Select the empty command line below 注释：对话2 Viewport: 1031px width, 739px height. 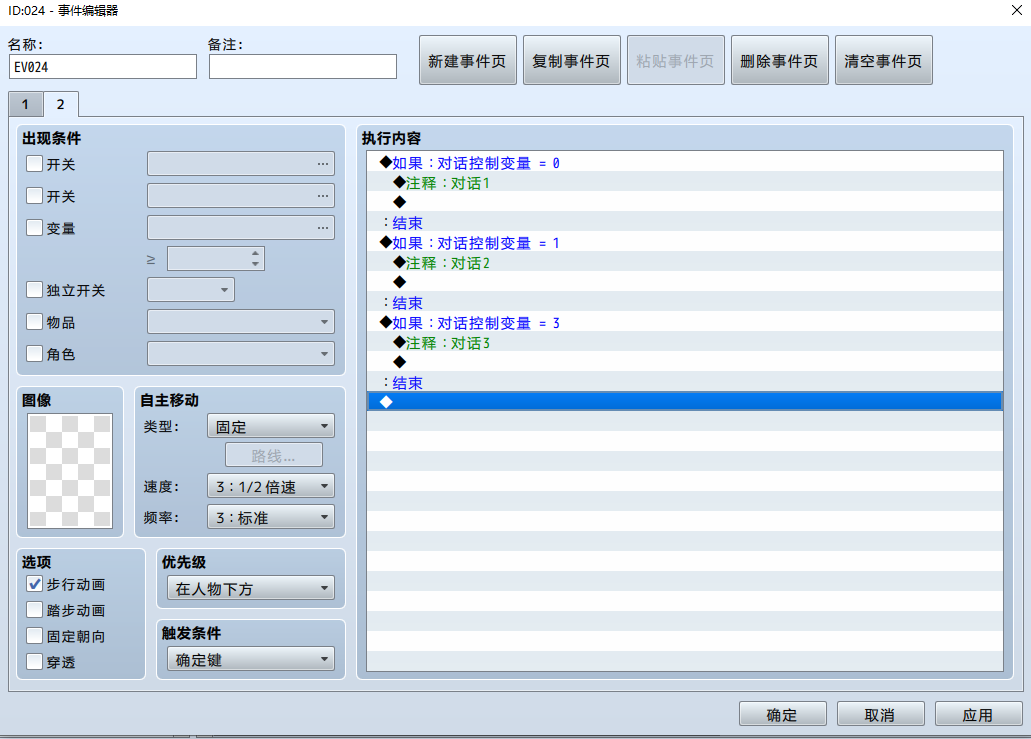point(684,282)
